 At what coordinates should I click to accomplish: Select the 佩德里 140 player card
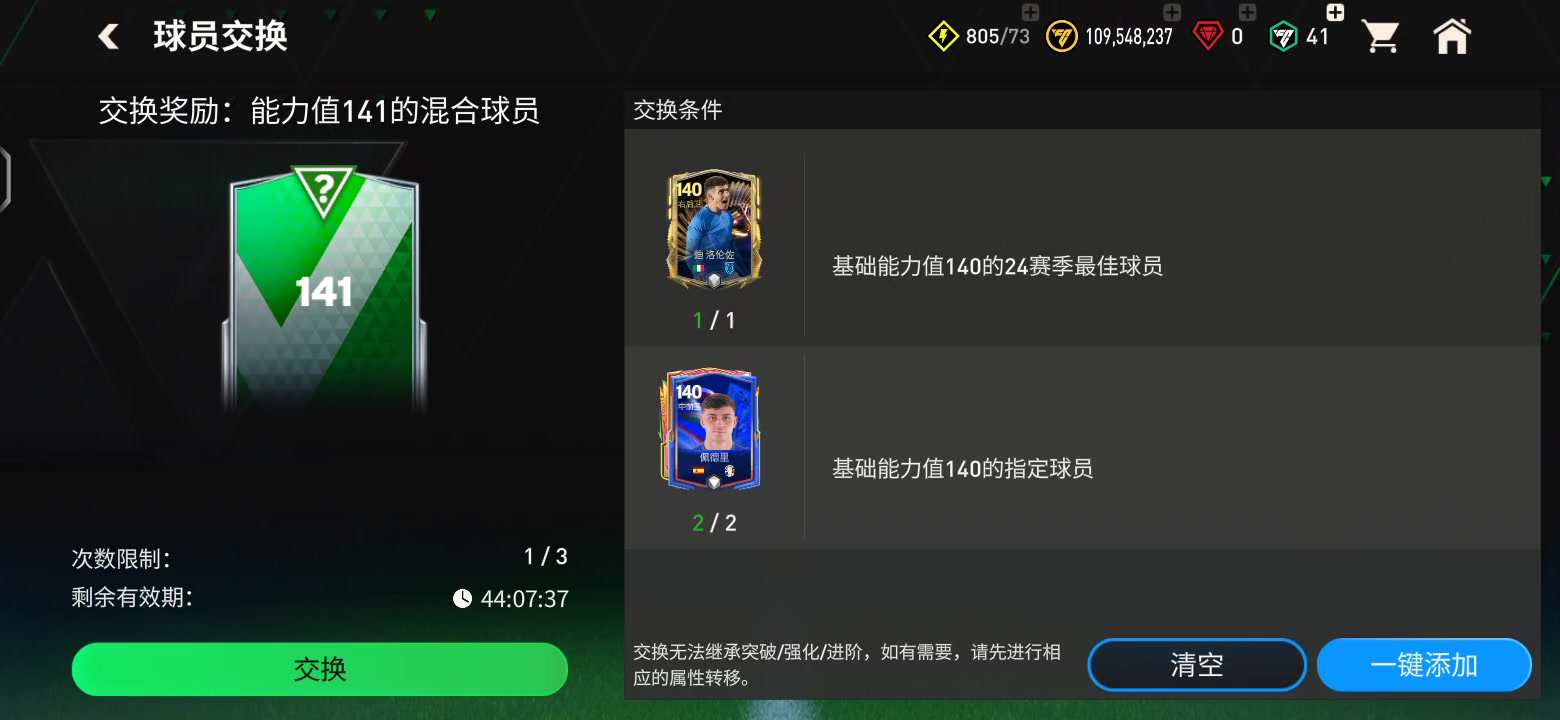coord(712,431)
